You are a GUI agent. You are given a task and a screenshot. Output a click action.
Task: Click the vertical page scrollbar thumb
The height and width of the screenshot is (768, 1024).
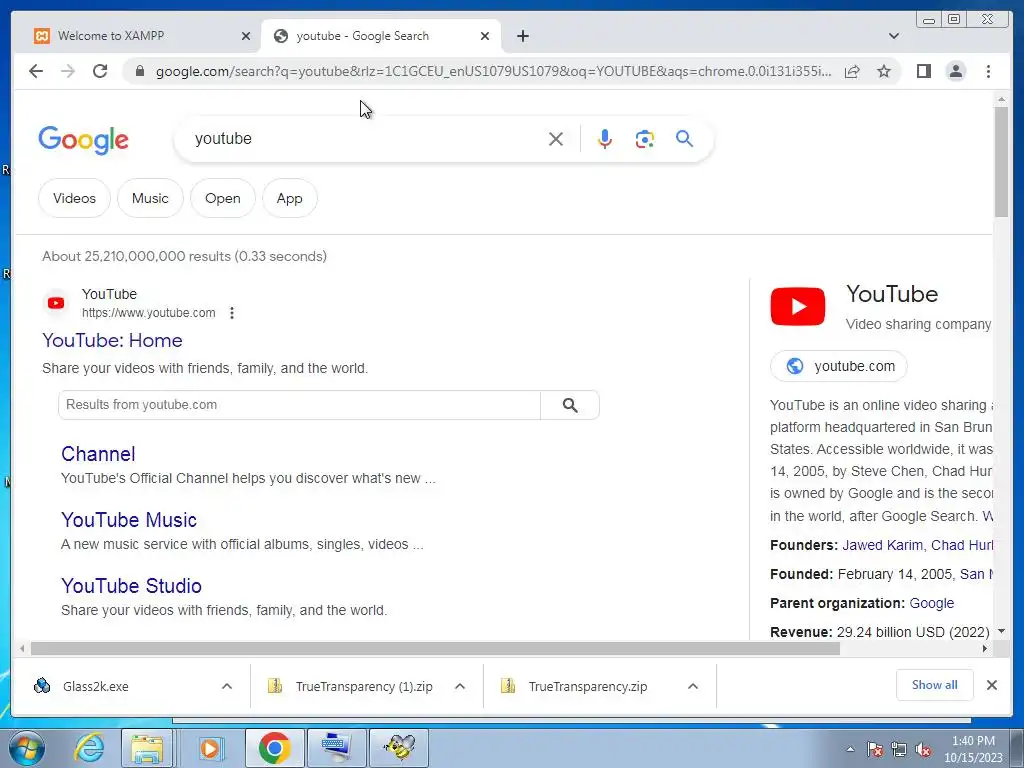[x=1001, y=162]
